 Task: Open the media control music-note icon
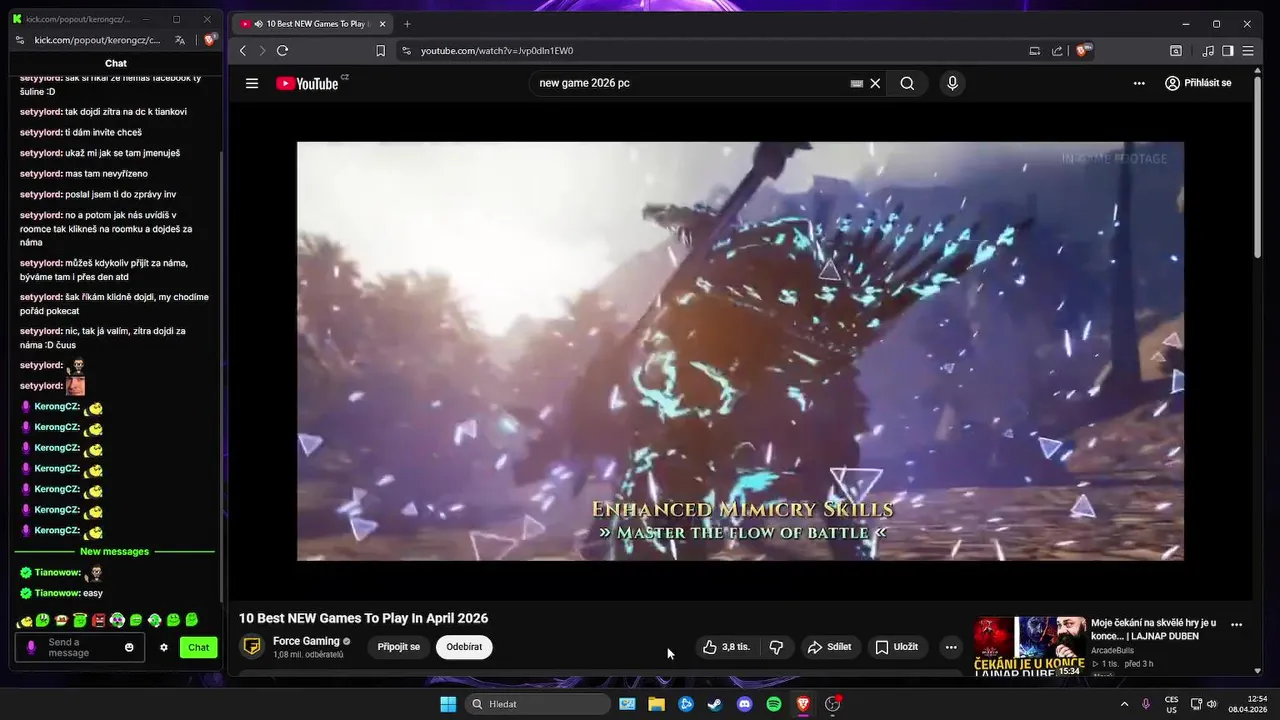[x=1208, y=51]
